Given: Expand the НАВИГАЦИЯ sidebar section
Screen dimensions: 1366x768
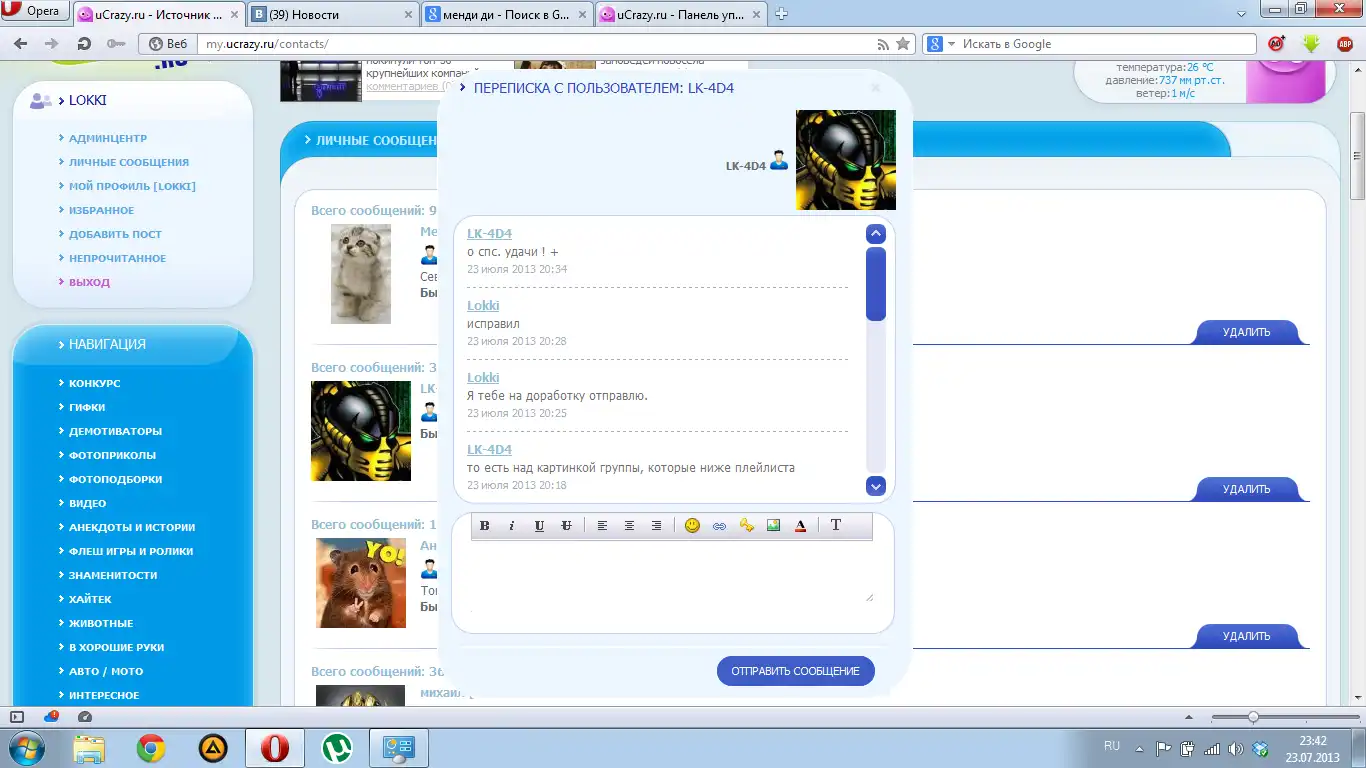Looking at the screenshot, I should (107, 344).
